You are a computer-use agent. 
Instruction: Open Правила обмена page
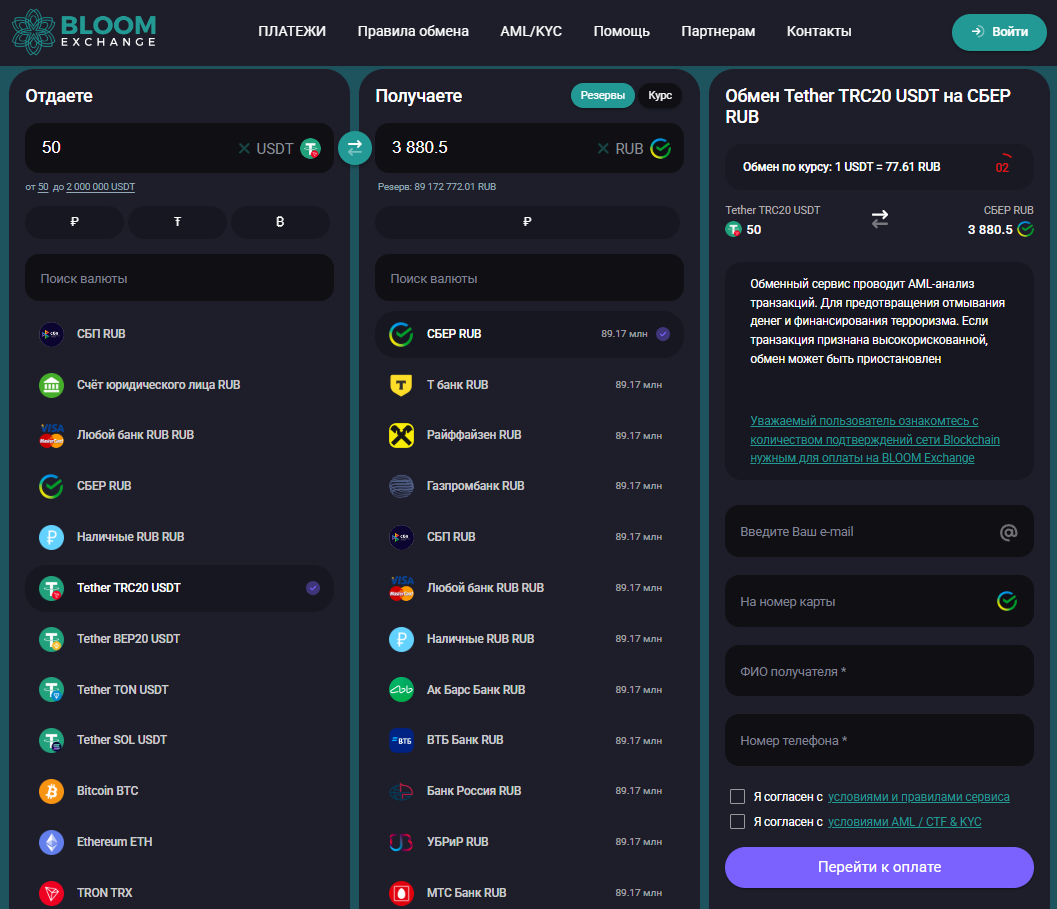413,31
